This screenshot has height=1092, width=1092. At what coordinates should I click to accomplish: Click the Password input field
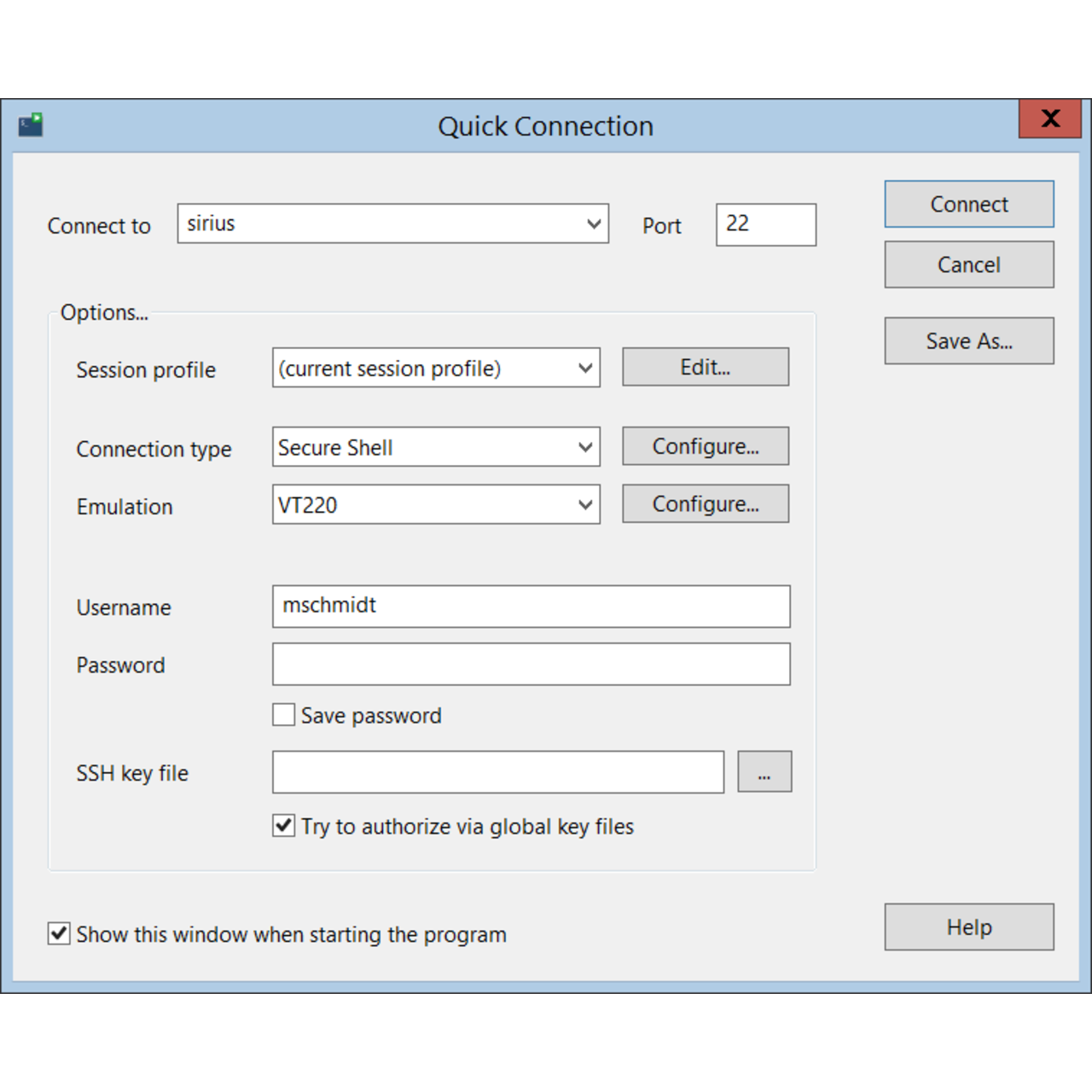pos(531,665)
